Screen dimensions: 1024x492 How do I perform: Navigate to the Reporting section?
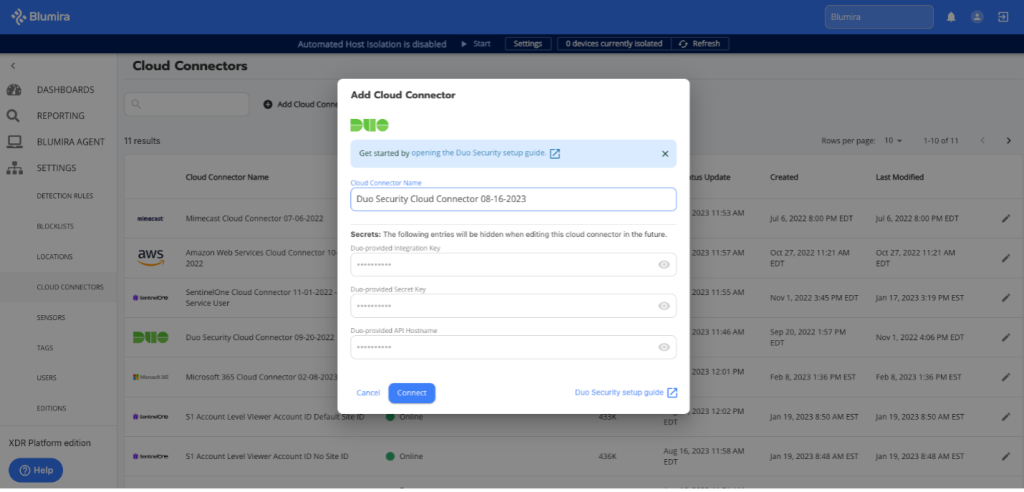60,115
